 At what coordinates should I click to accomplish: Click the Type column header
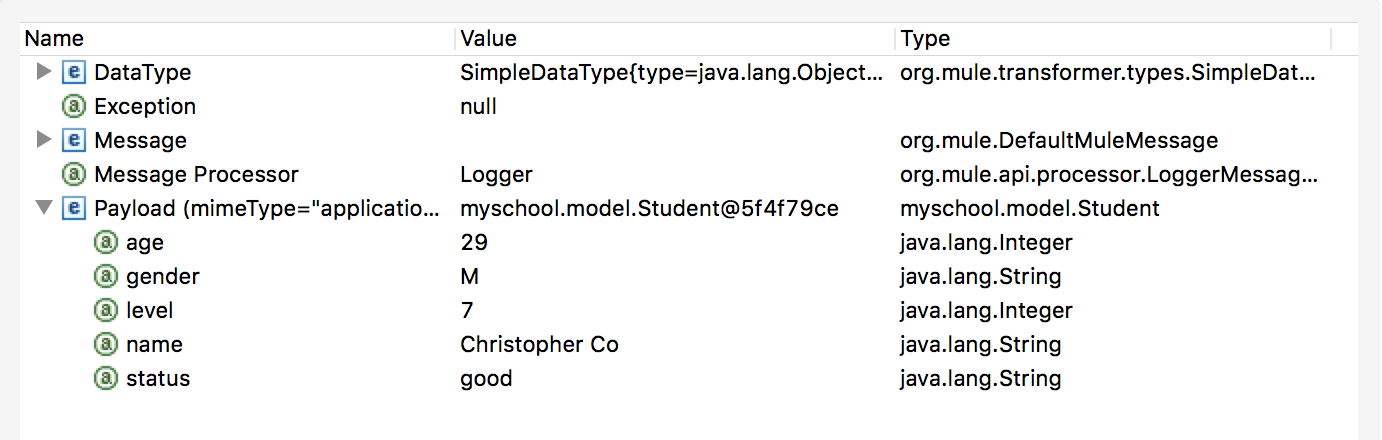pos(925,39)
